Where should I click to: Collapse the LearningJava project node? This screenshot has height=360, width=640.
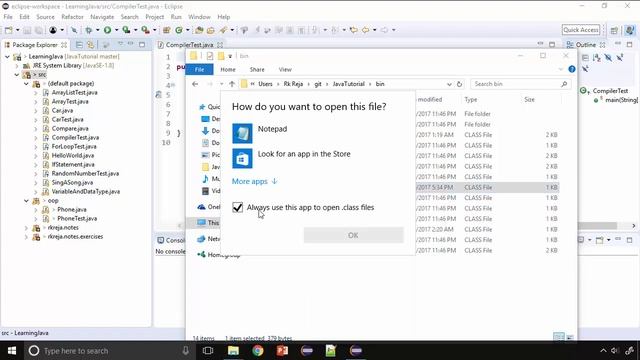(x=7, y=57)
